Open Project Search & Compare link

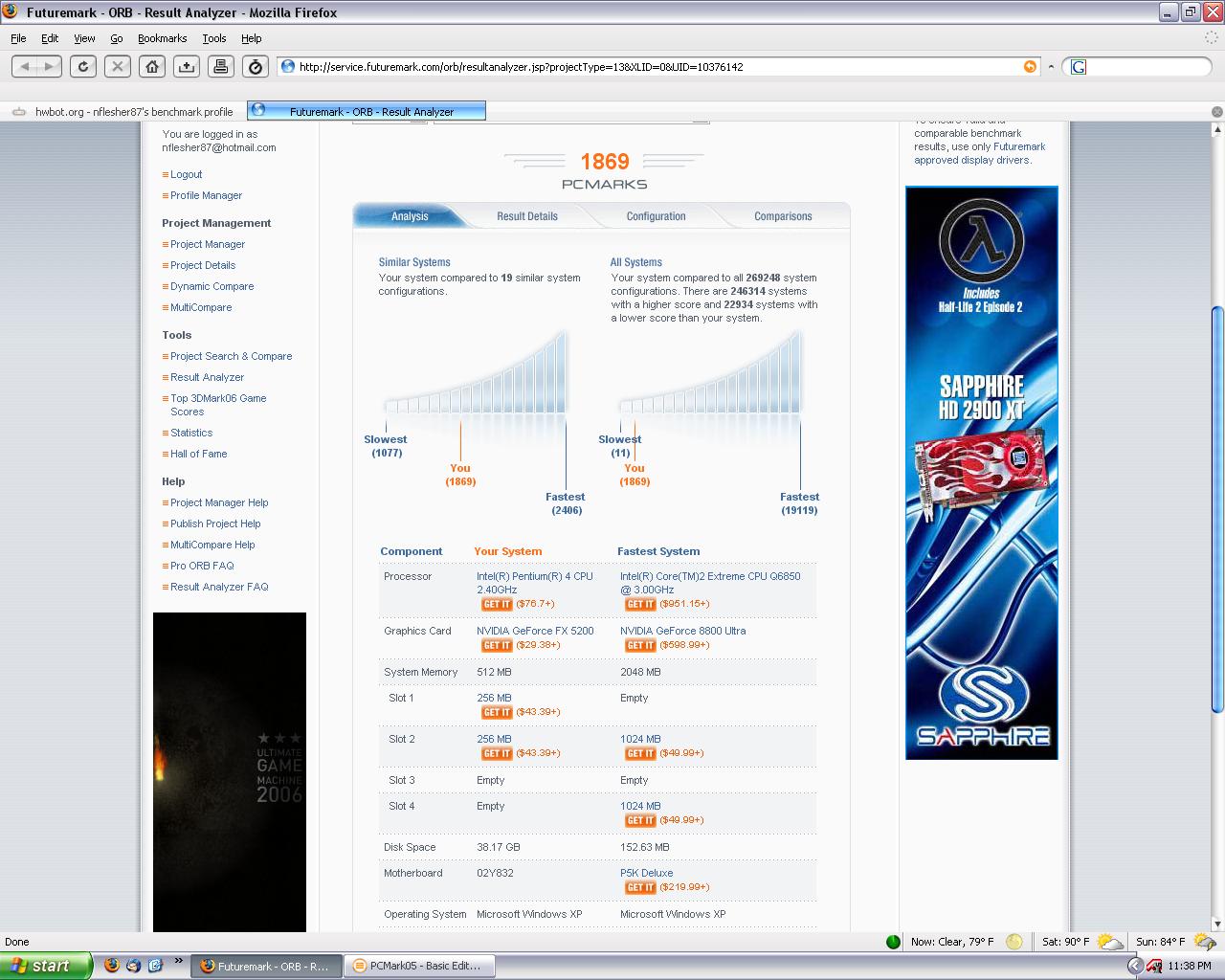(x=232, y=356)
